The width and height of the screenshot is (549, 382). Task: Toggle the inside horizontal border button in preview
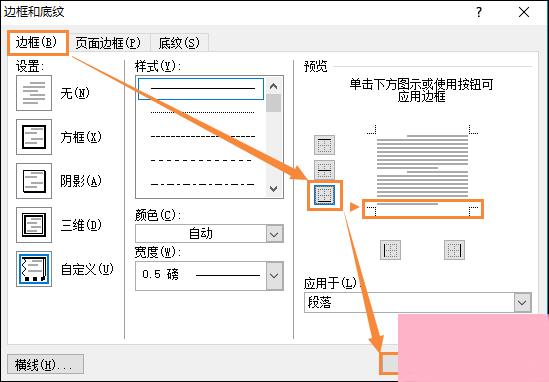tap(325, 170)
